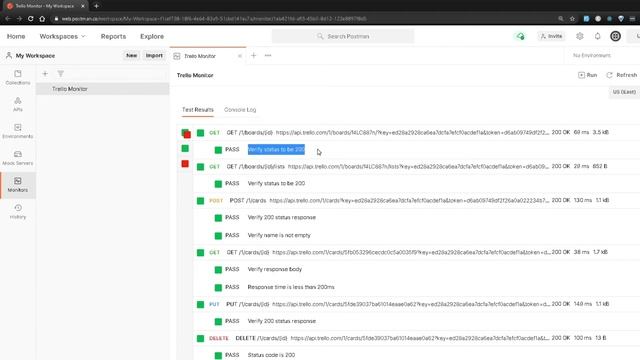This screenshot has width=640, height=360.
Task: Click the user avatar icon
Action: coord(615,36)
